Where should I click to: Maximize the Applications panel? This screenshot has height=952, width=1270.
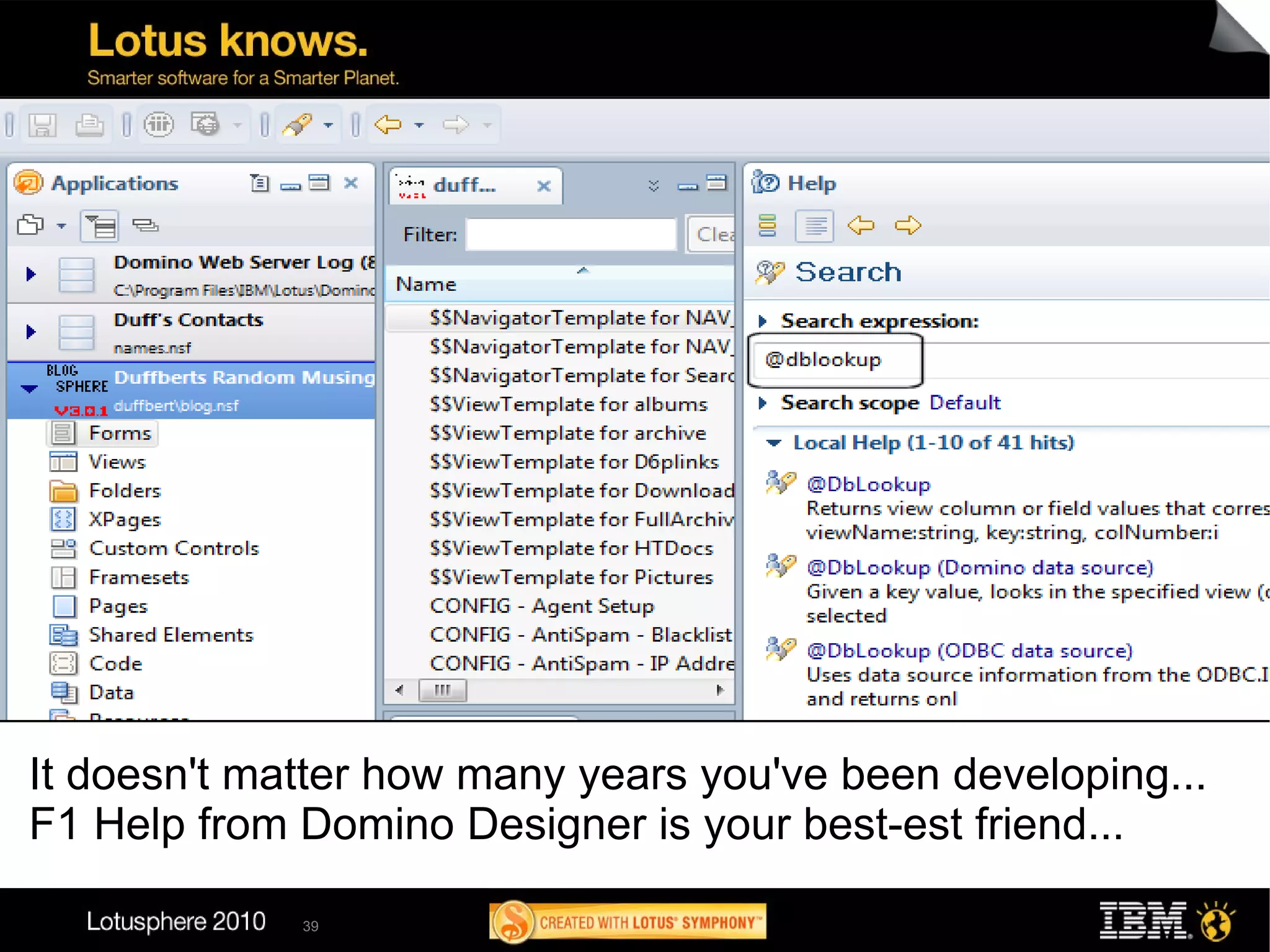pyautogui.click(x=319, y=182)
